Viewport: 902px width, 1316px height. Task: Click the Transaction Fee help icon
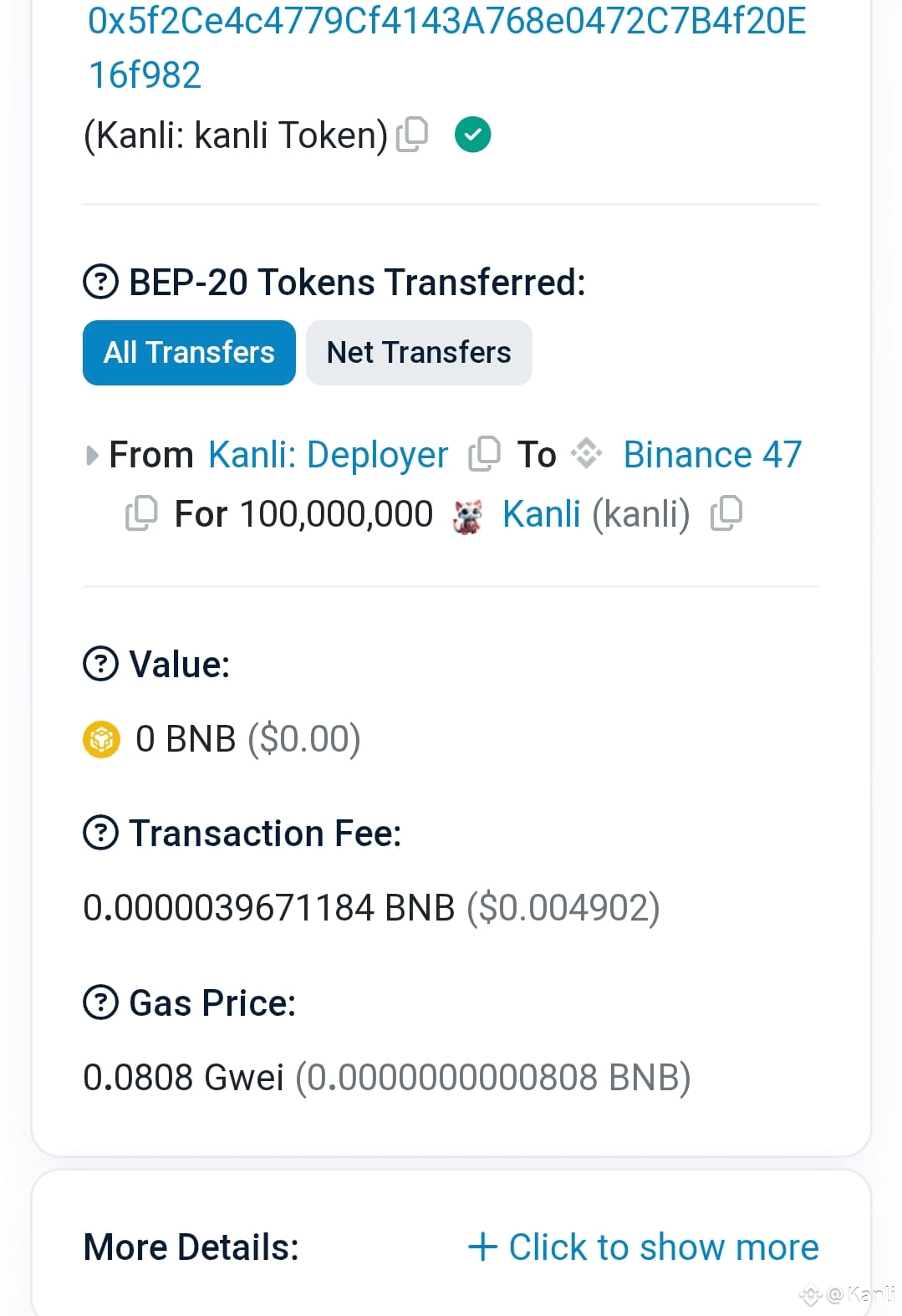[x=101, y=833]
